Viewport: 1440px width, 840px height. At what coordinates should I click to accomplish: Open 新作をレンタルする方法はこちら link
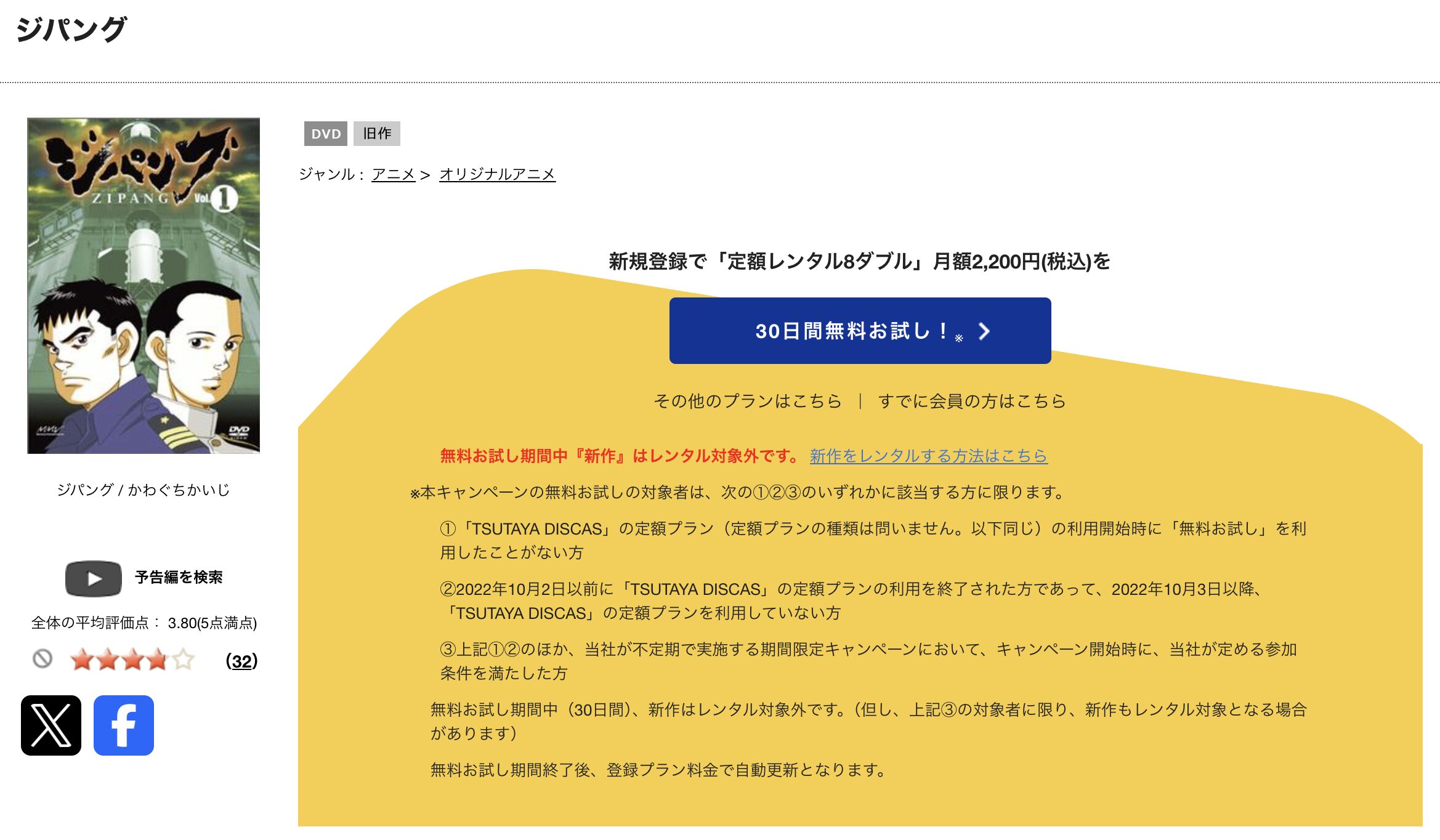tap(929, 456)
